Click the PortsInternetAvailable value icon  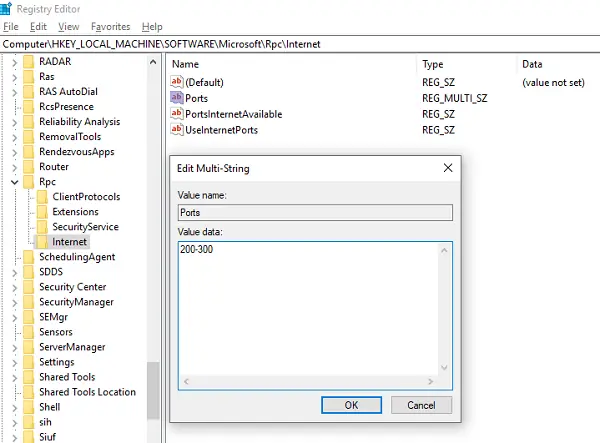177,114
